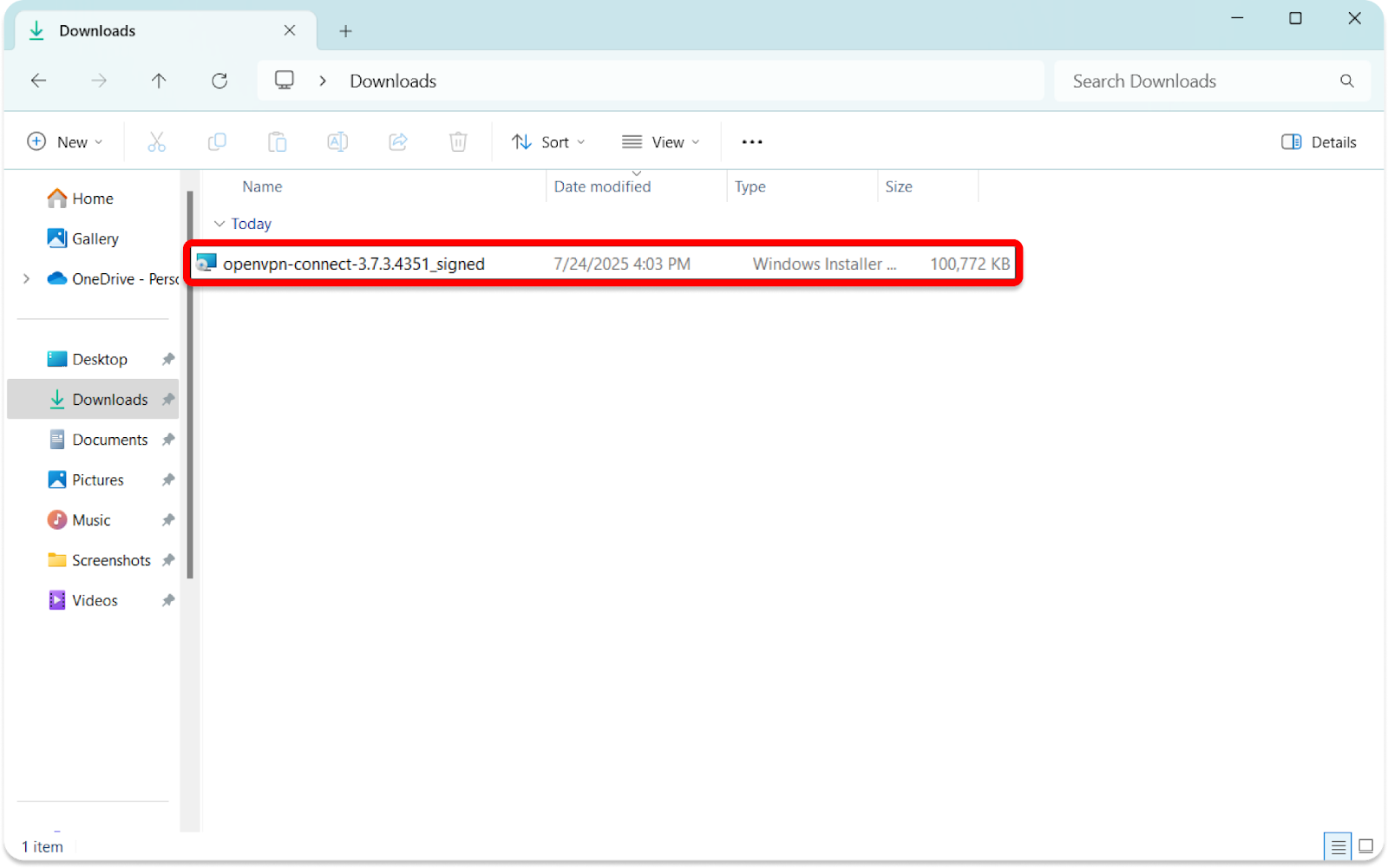Screen dimensions: 1388x868
Task: Click the Rename icon in toolbar
Action: (337, 142)
